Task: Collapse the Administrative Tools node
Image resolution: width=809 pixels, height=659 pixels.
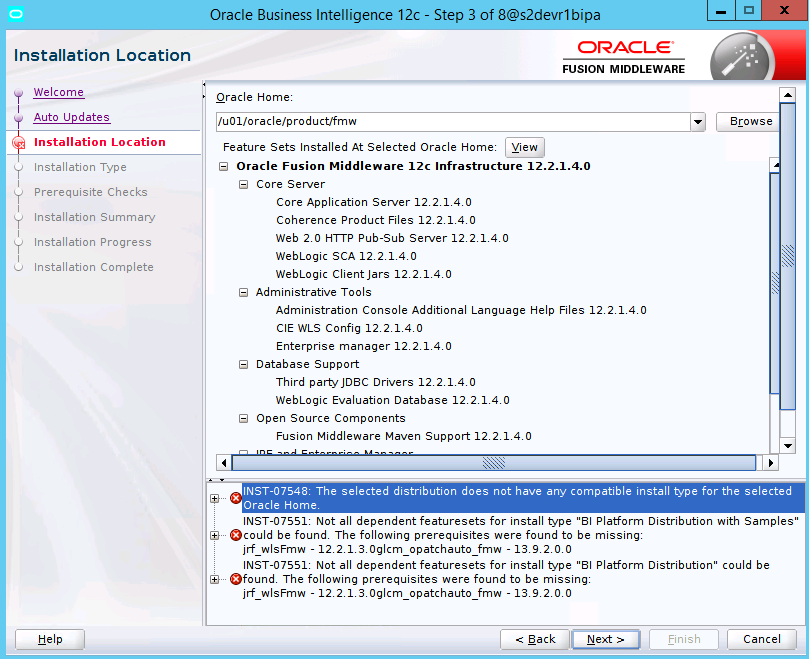Action: 244,293
